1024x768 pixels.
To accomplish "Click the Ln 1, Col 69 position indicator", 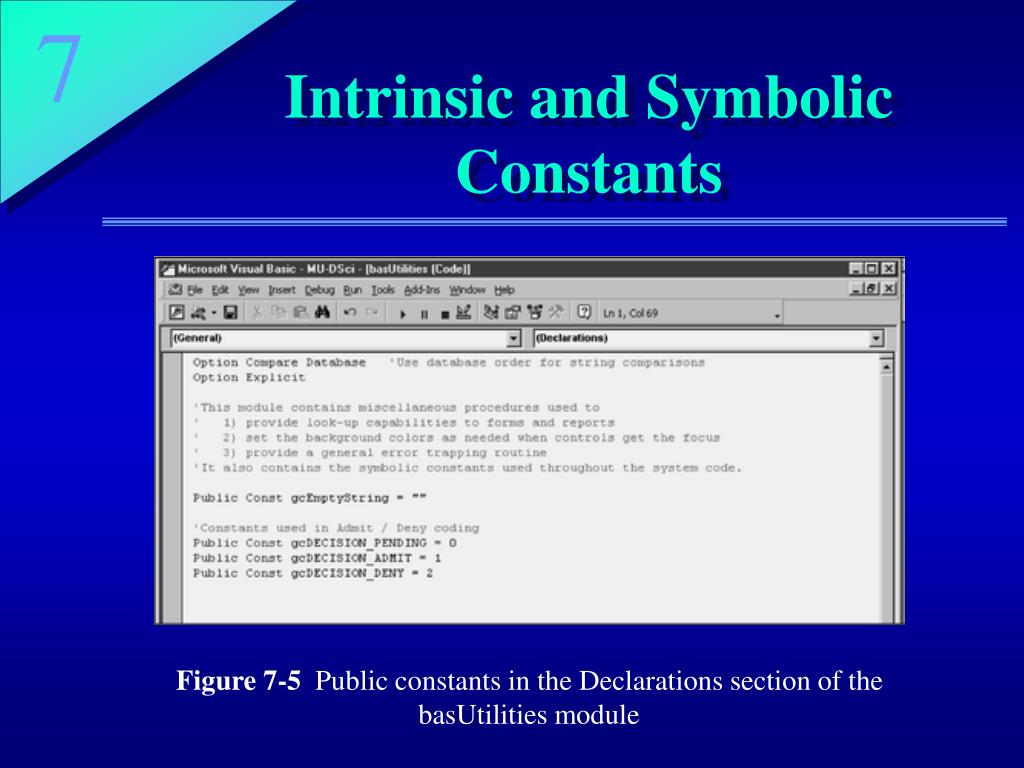I will 630,313.
